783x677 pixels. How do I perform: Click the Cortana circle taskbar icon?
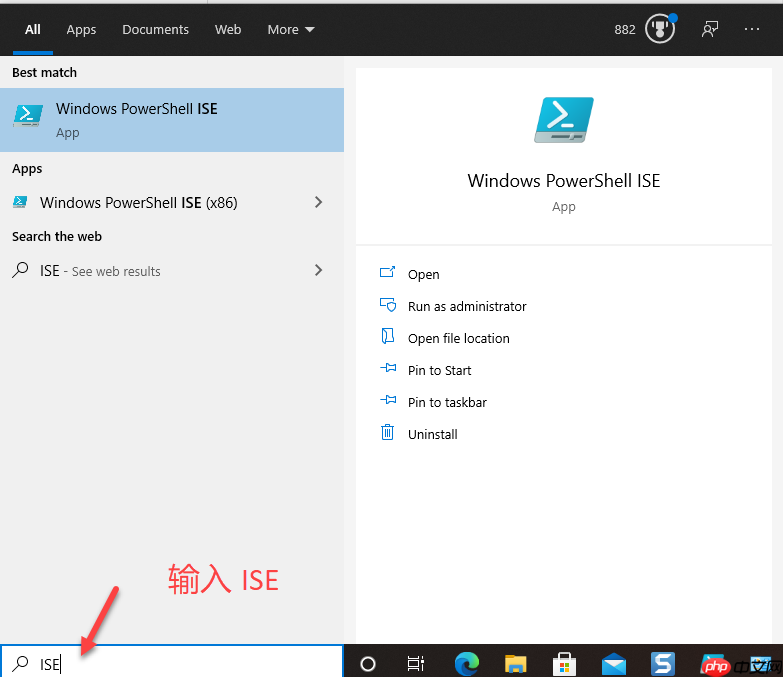368,664
